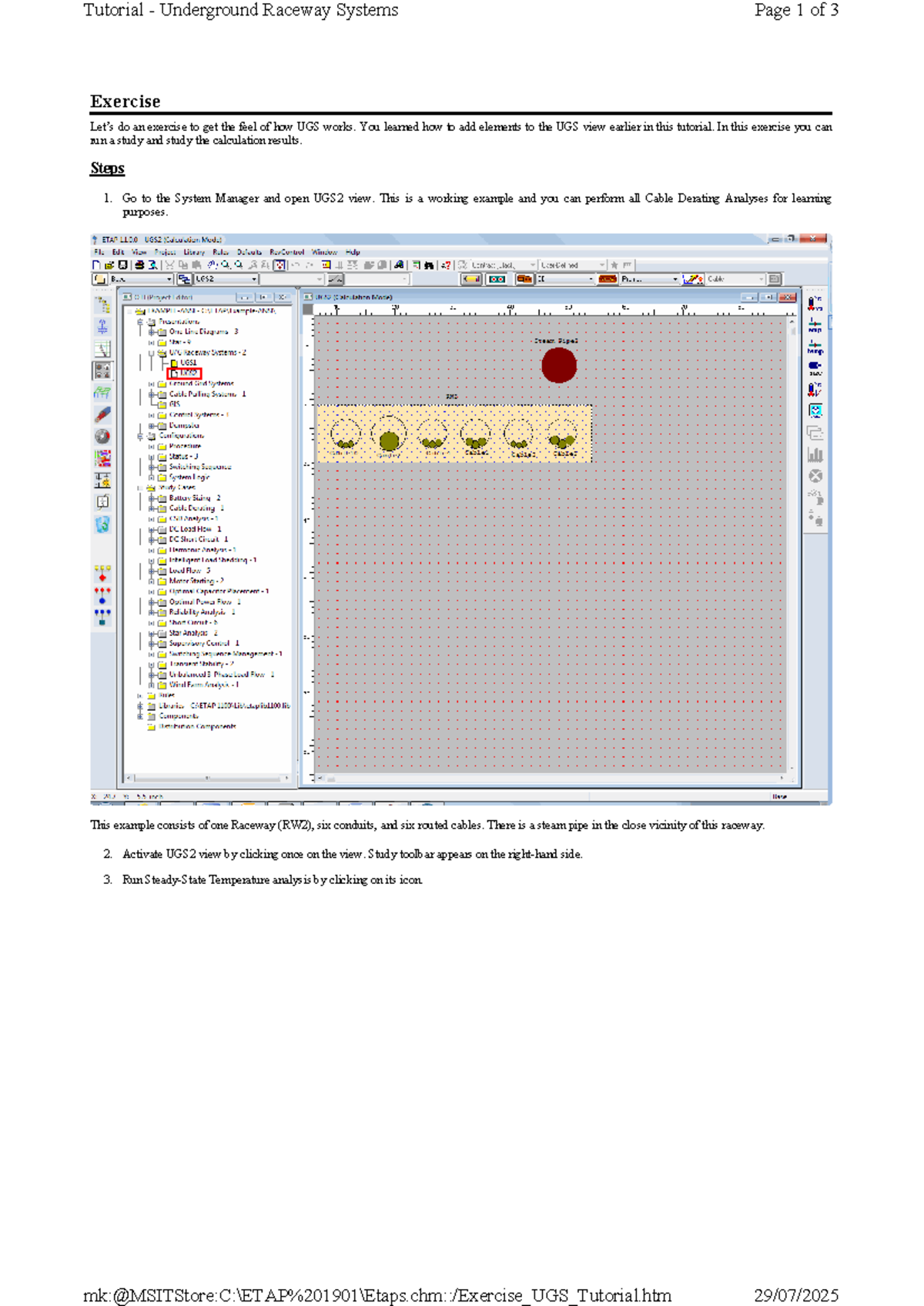Click the Cable Pulling icon on left toolbar
The height and width of the screenshot is (1306, 924).
(102, 414)
